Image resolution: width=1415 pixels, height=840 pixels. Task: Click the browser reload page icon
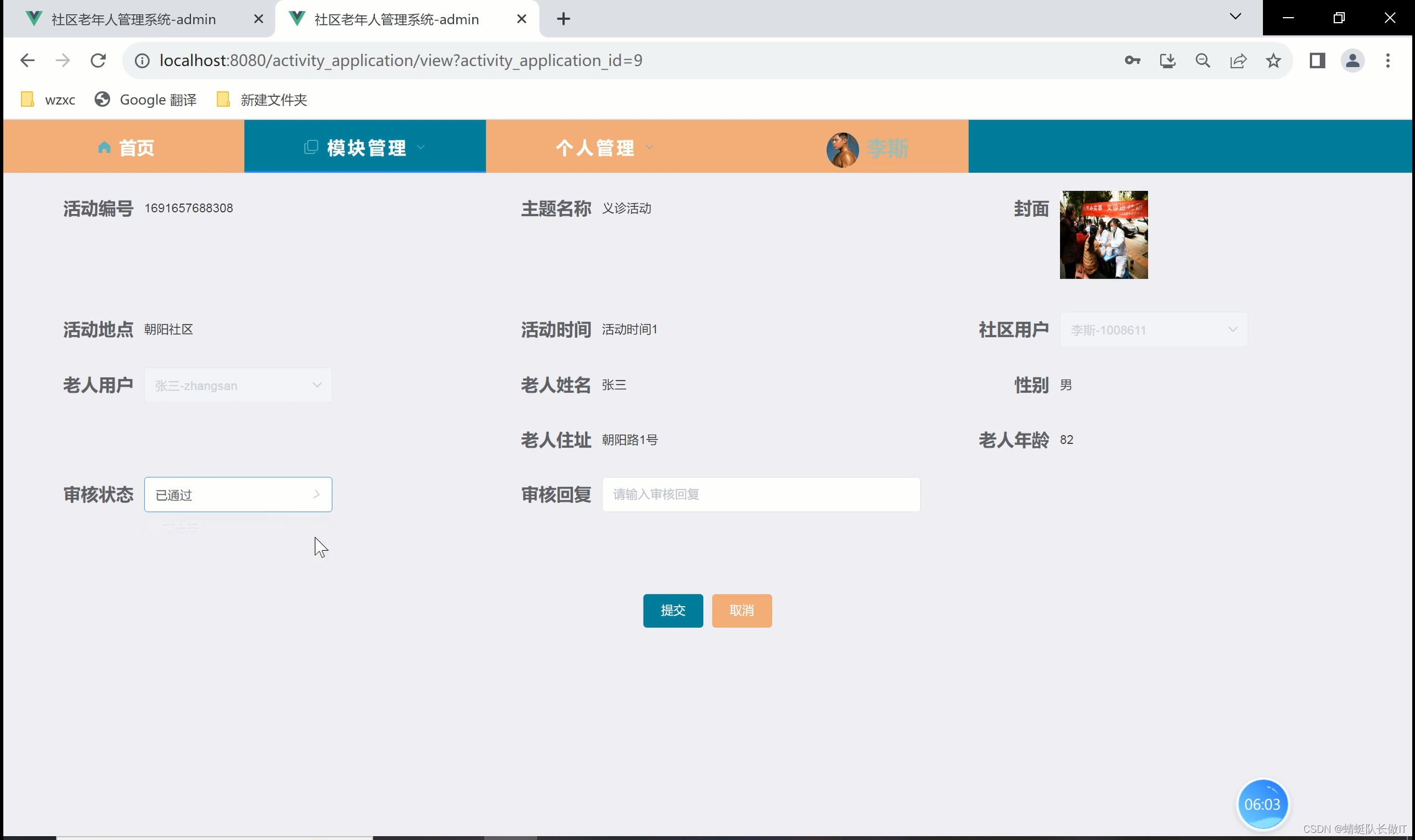(x=98, y=61)
